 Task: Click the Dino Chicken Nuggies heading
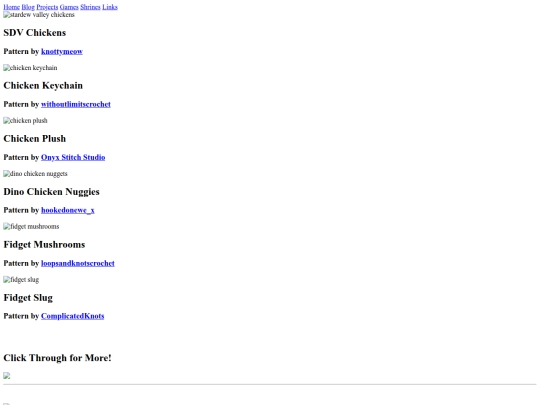point(51,191)
